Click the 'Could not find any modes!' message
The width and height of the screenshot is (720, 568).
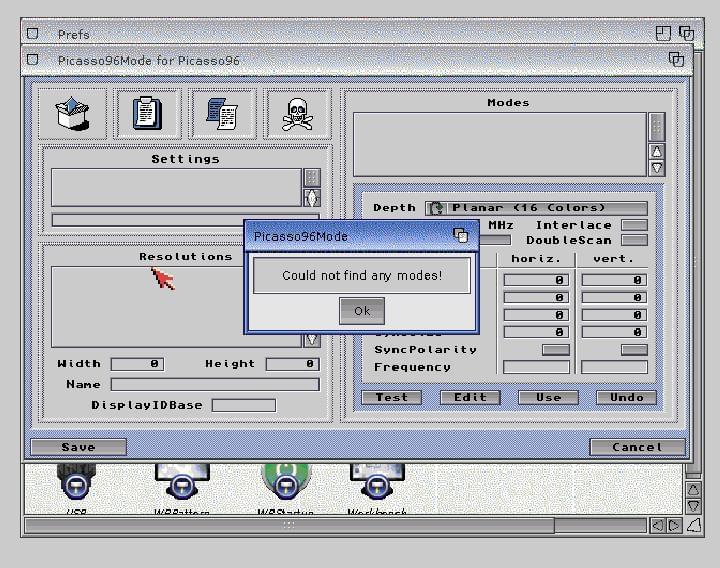(362, 276)
